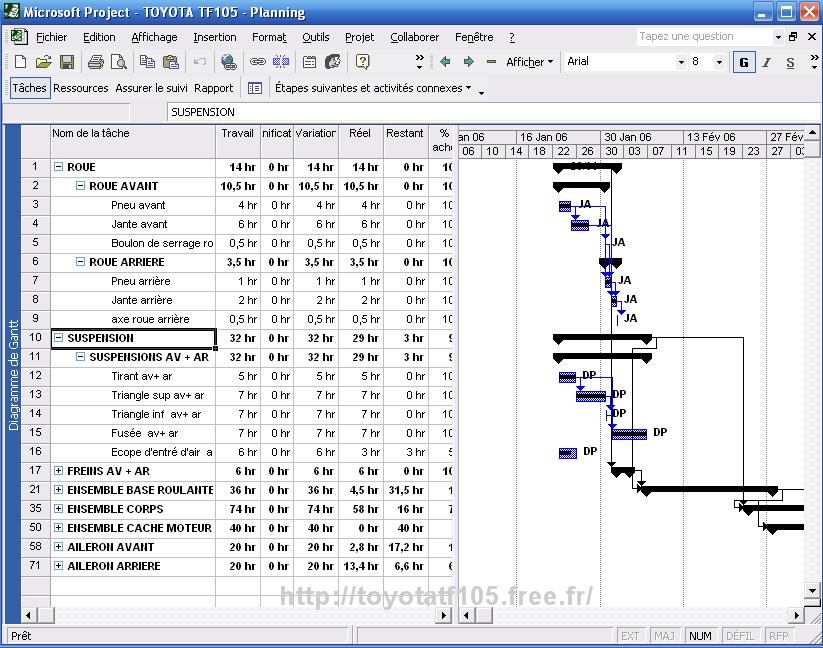Screen dimensions: 823x648
Task: Open the Help question mark icon
Action: [362, 62]
